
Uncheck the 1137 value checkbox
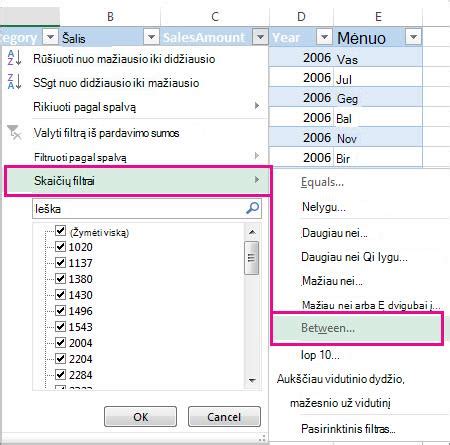60,262
